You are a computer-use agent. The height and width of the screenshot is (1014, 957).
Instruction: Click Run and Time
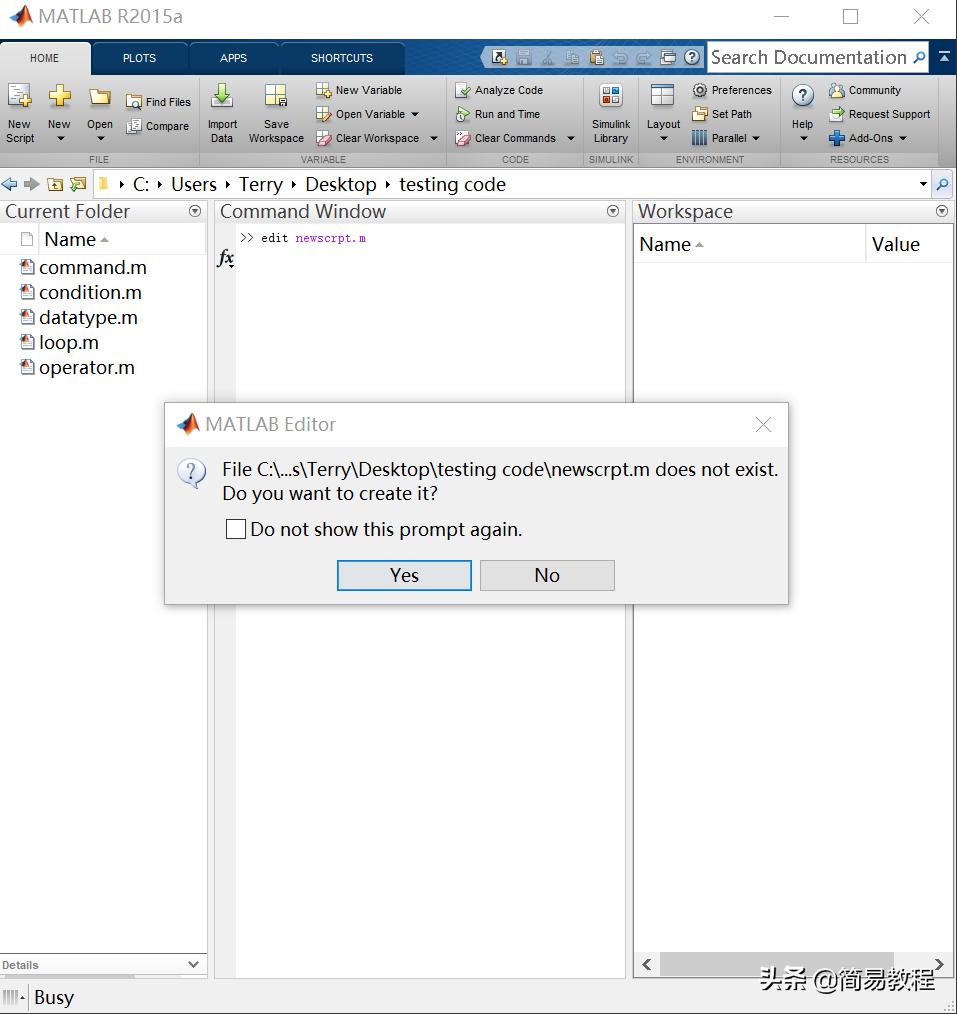(x=498, y=114)
